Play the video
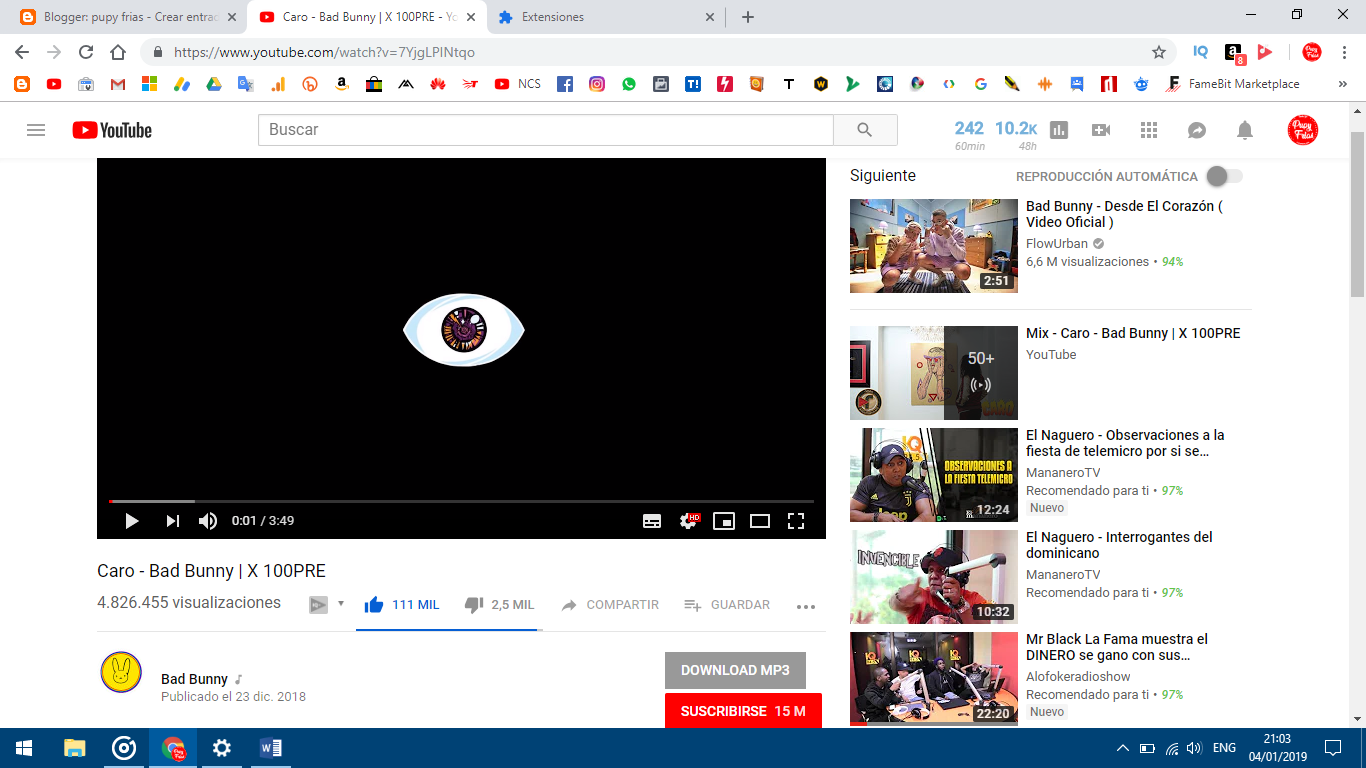Screen dimensions: 1366x768 point(131,521)
